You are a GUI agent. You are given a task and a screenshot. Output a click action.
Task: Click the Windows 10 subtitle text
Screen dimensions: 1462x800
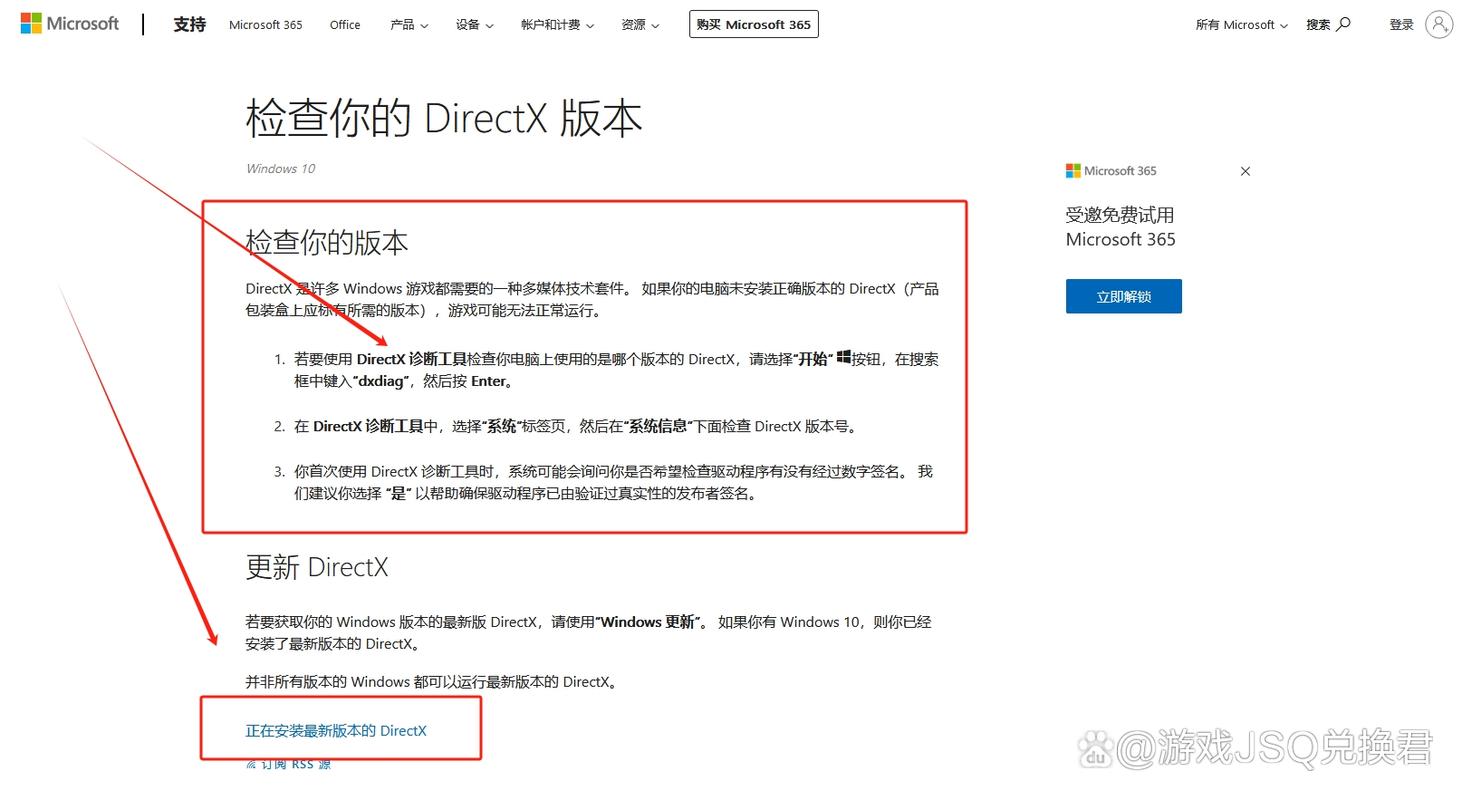point(280,169)
